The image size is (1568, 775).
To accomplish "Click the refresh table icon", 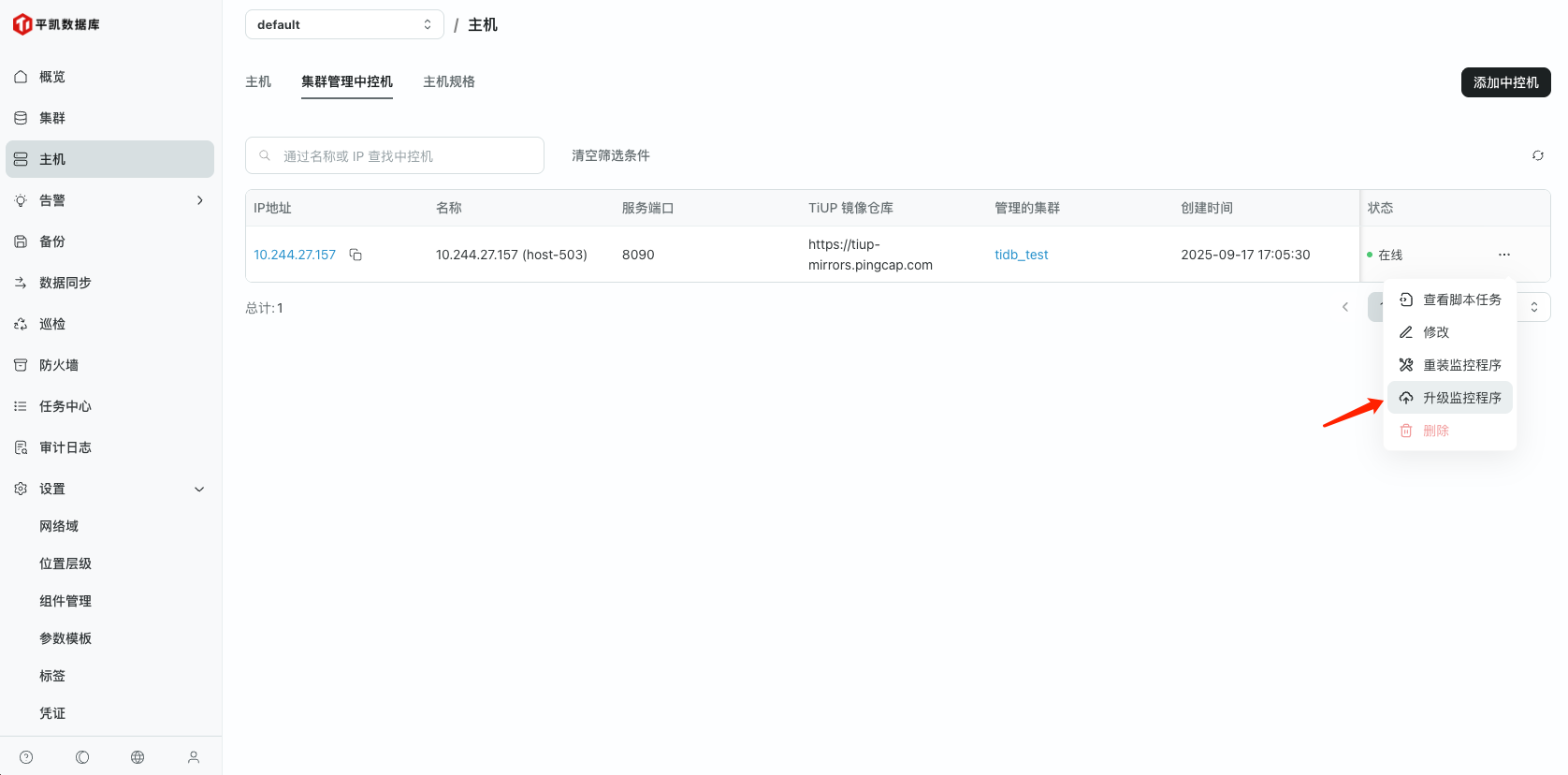I will pos(1537,155).
